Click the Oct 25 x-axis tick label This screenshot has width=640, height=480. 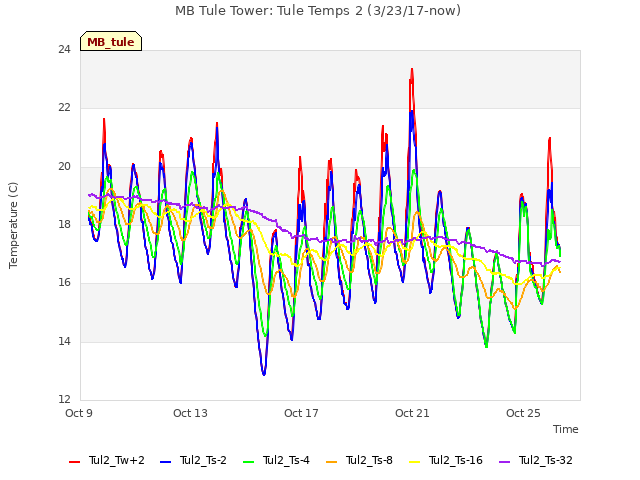click(x=523, y=413)
